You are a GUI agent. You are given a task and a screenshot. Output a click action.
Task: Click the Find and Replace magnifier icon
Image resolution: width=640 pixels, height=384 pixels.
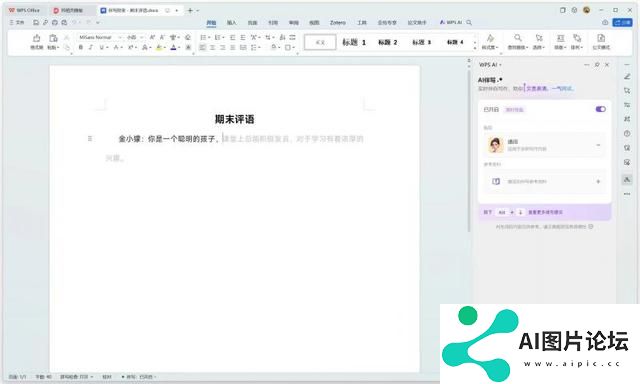pyautogui.click(x=518, y=38)
